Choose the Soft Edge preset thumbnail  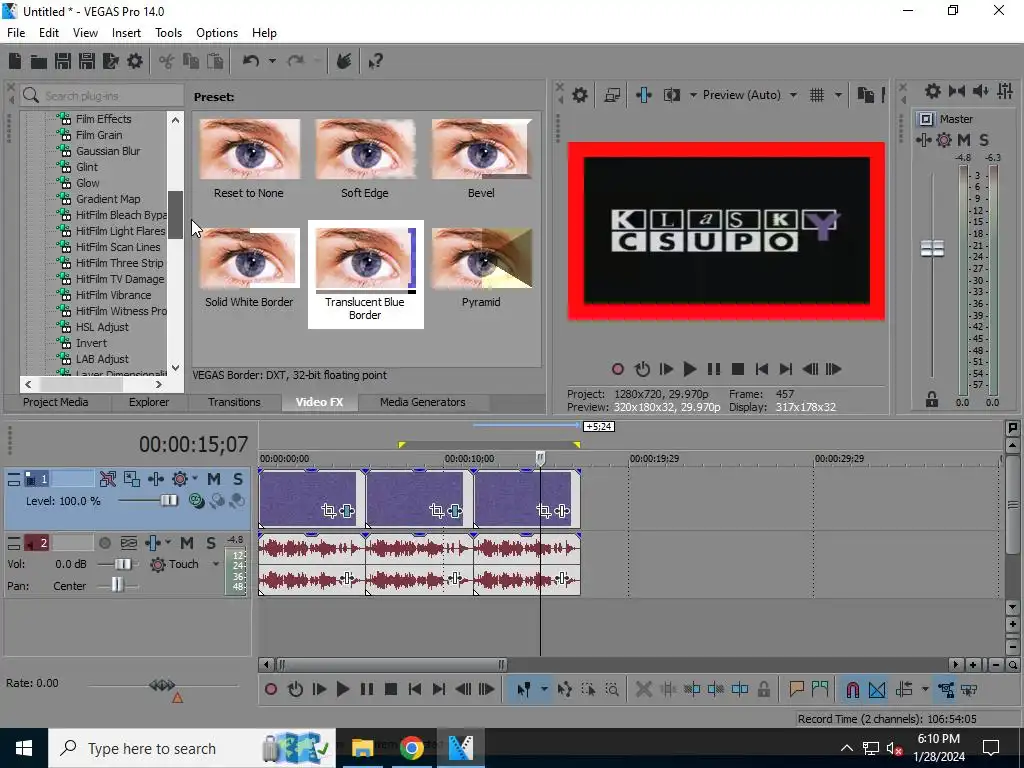(x=364, y=150)
